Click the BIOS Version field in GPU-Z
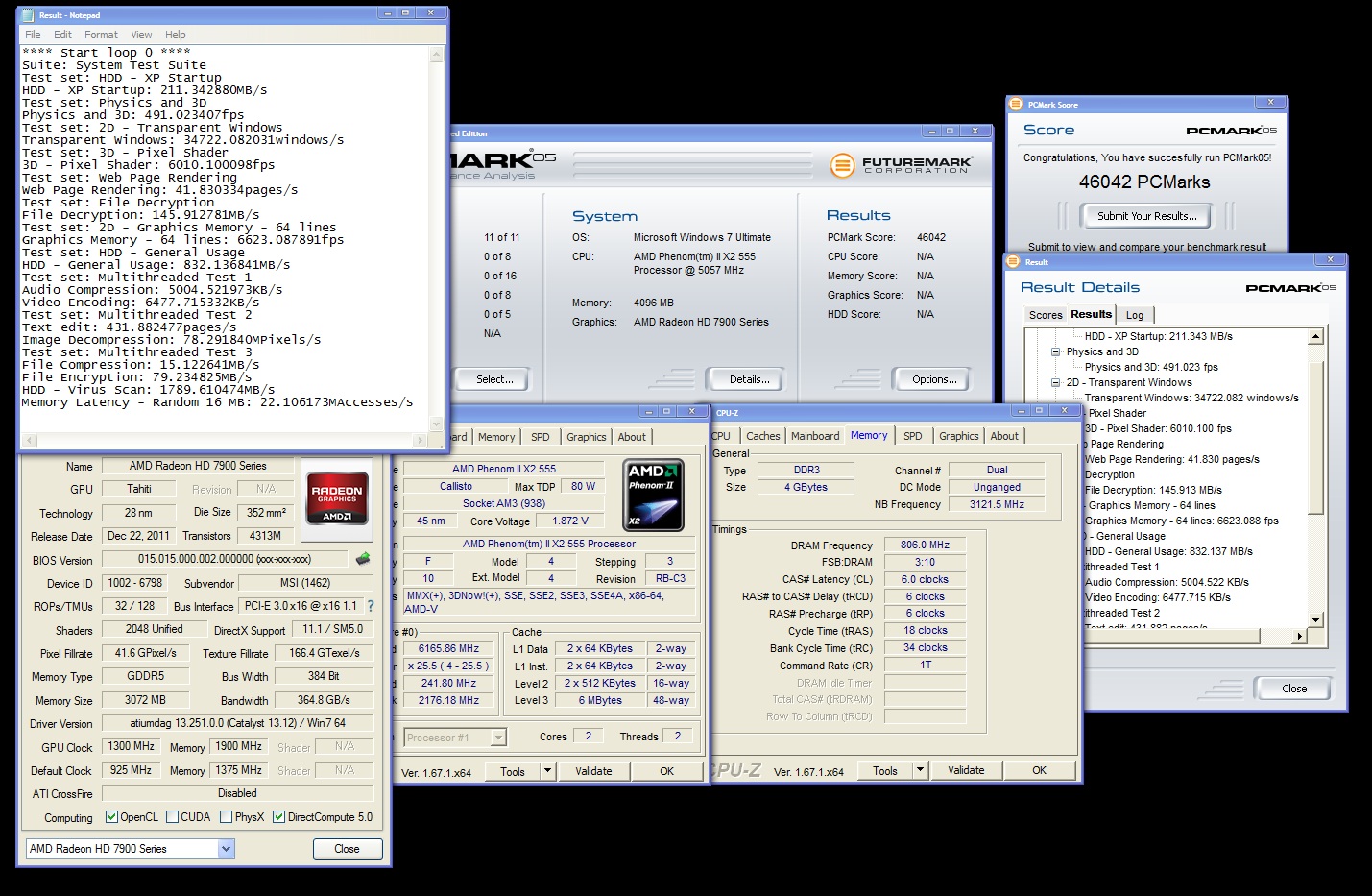The image size is (1372, 896). pos(226,559)
